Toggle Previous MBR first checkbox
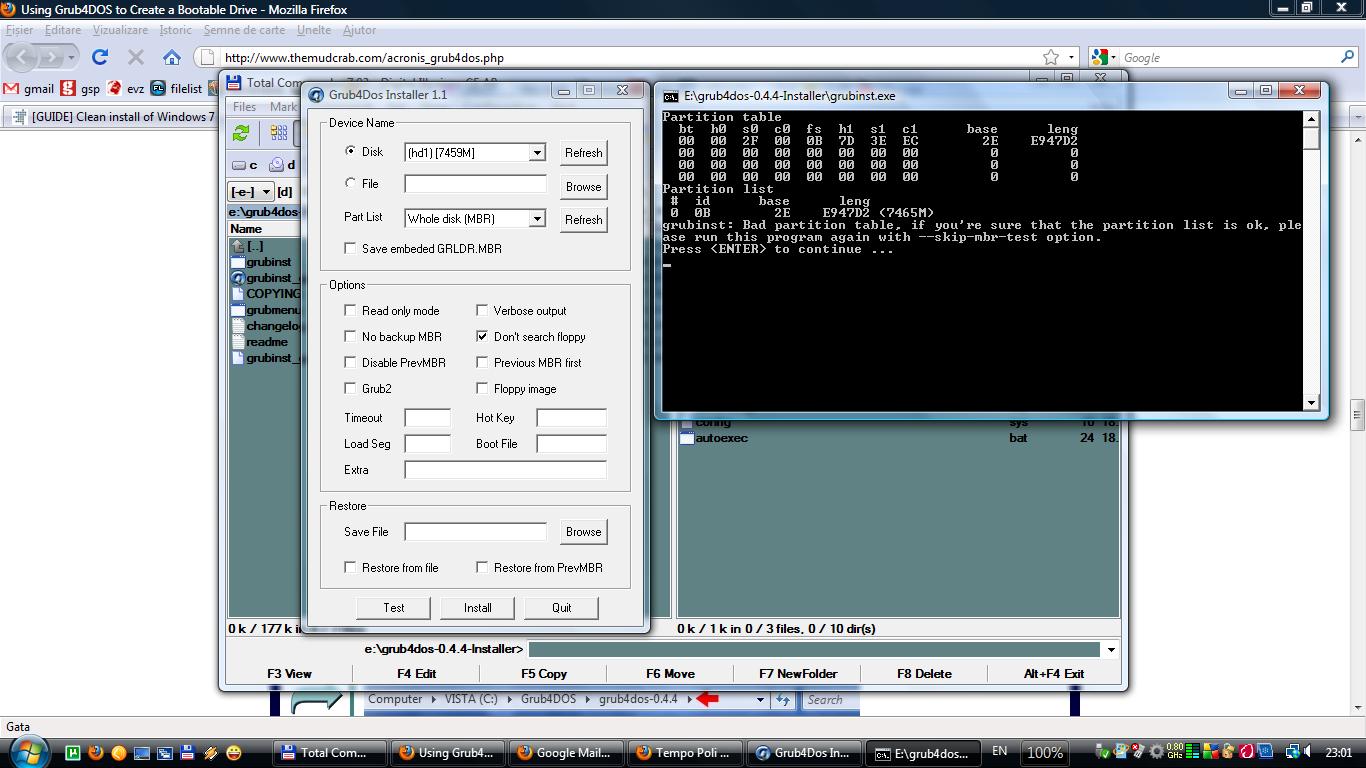1366x768 pixels. coord(482,362)
